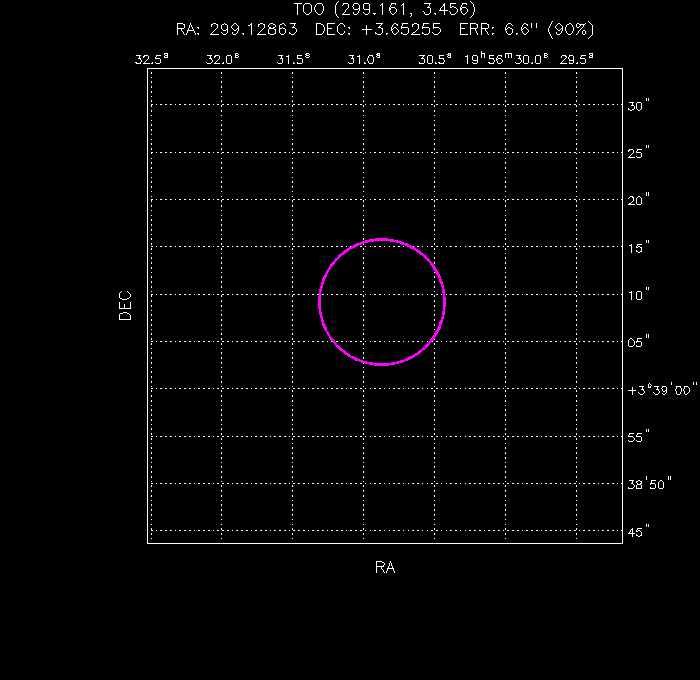Click the 15" declination tick label
The width and height of the screenshot is (700, 680).
point(638,248)
